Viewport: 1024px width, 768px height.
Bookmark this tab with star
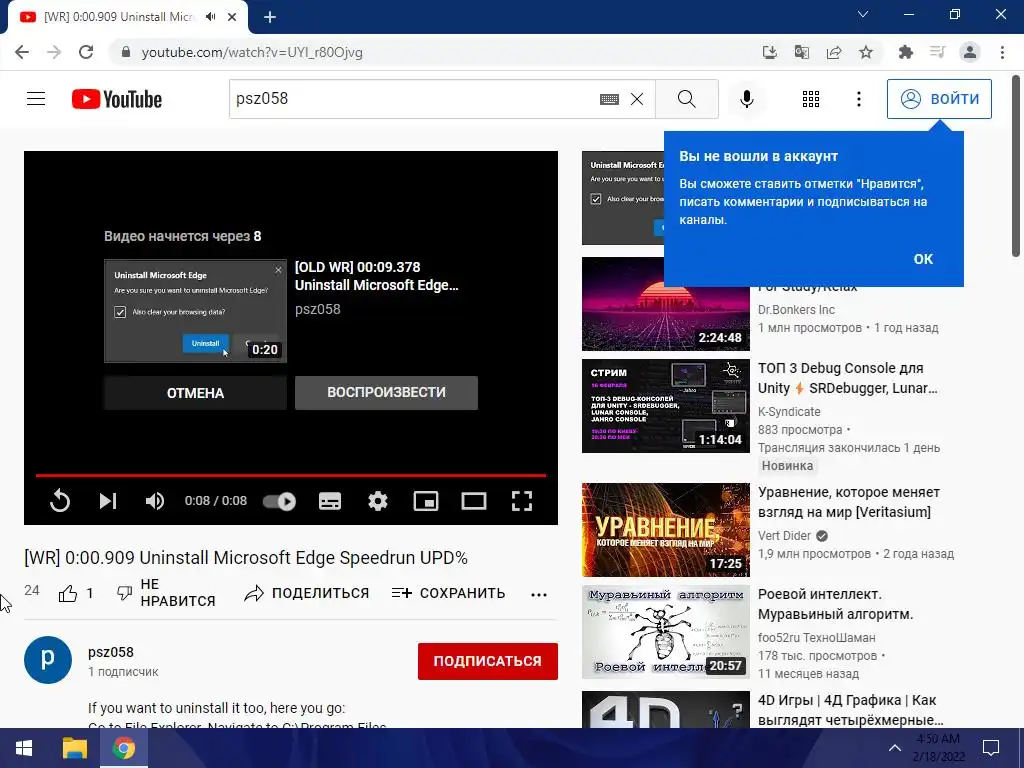866,52
